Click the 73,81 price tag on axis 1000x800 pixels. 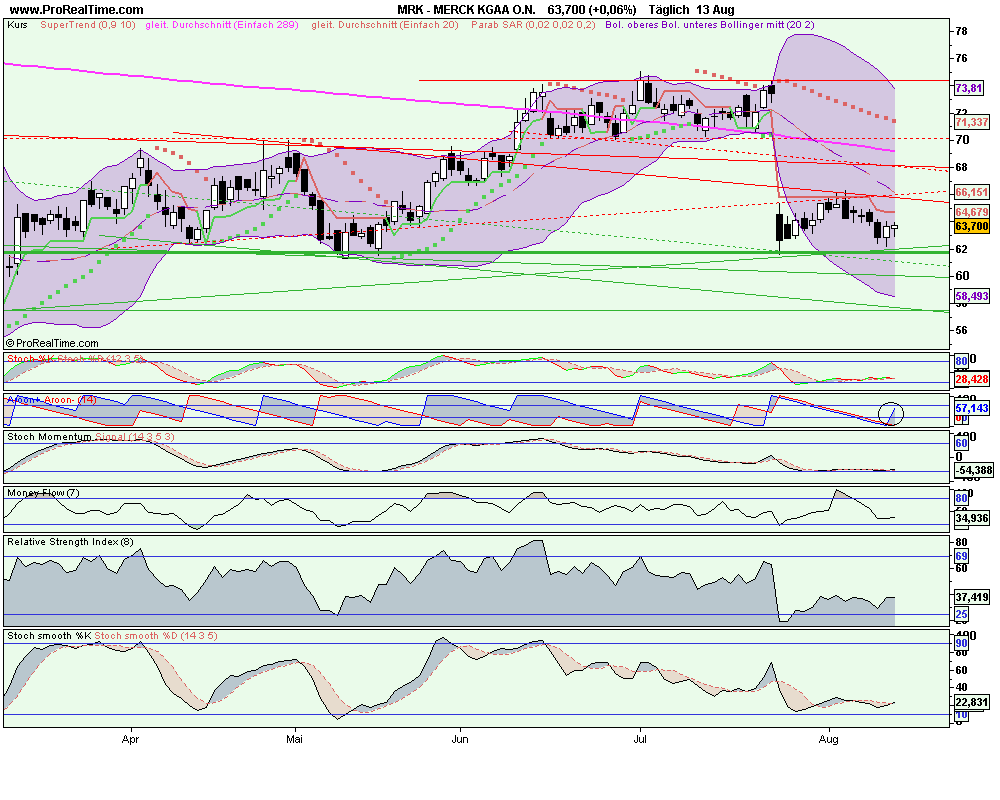(968, 89)
